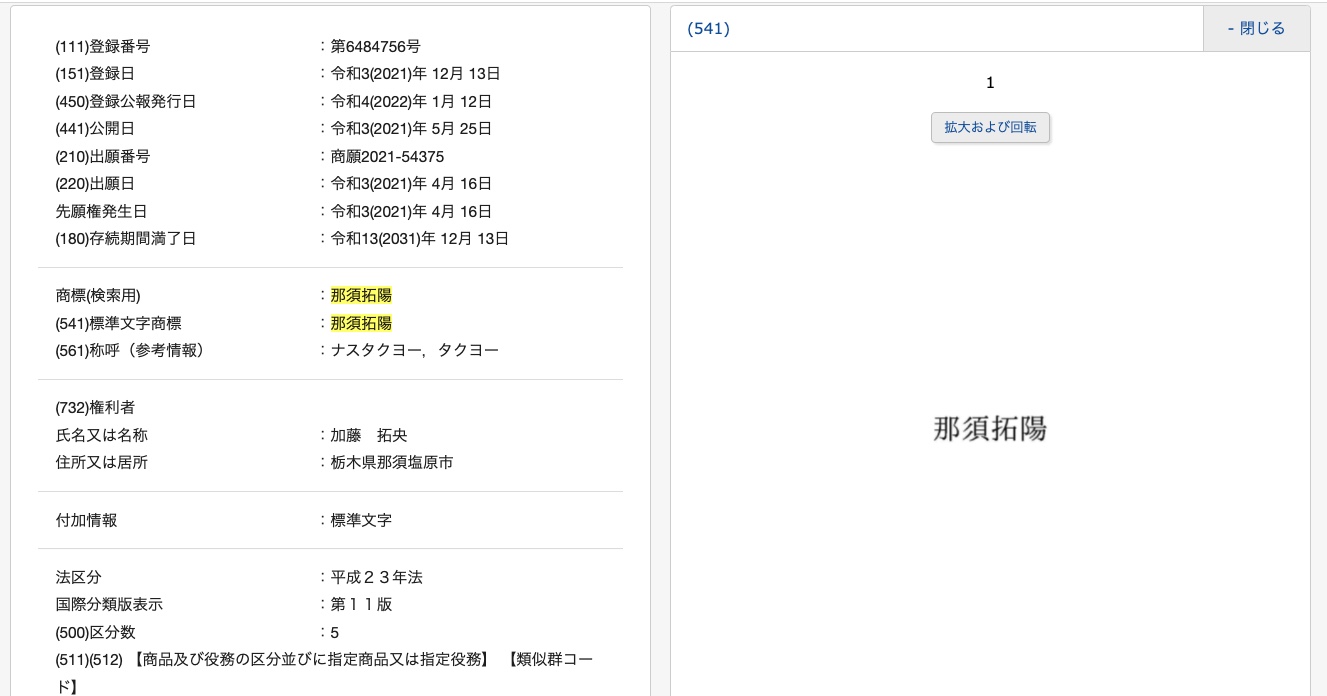Select registration number 第6484756号
1327x696 pixels.
[x=376, y=46]
